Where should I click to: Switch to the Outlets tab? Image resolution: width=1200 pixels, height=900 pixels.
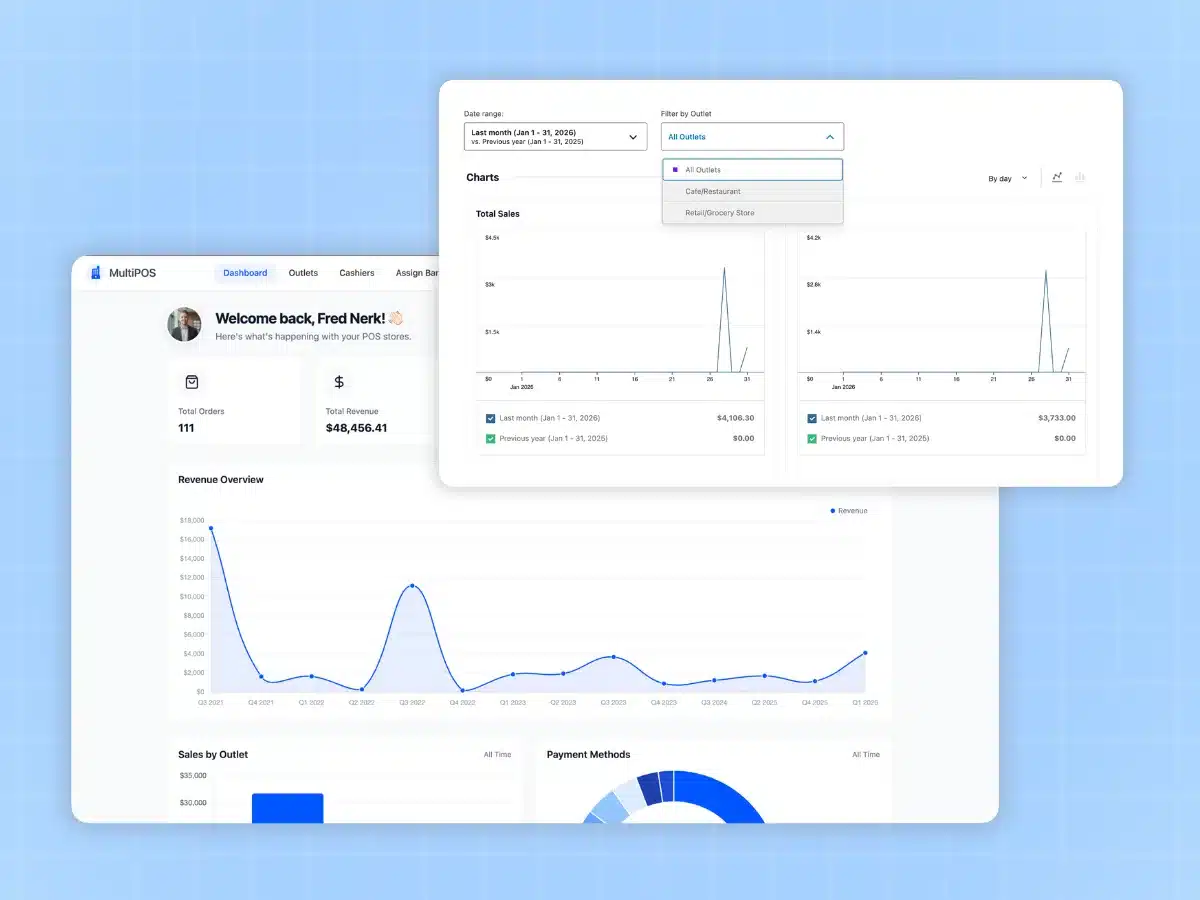coord(302,272)
